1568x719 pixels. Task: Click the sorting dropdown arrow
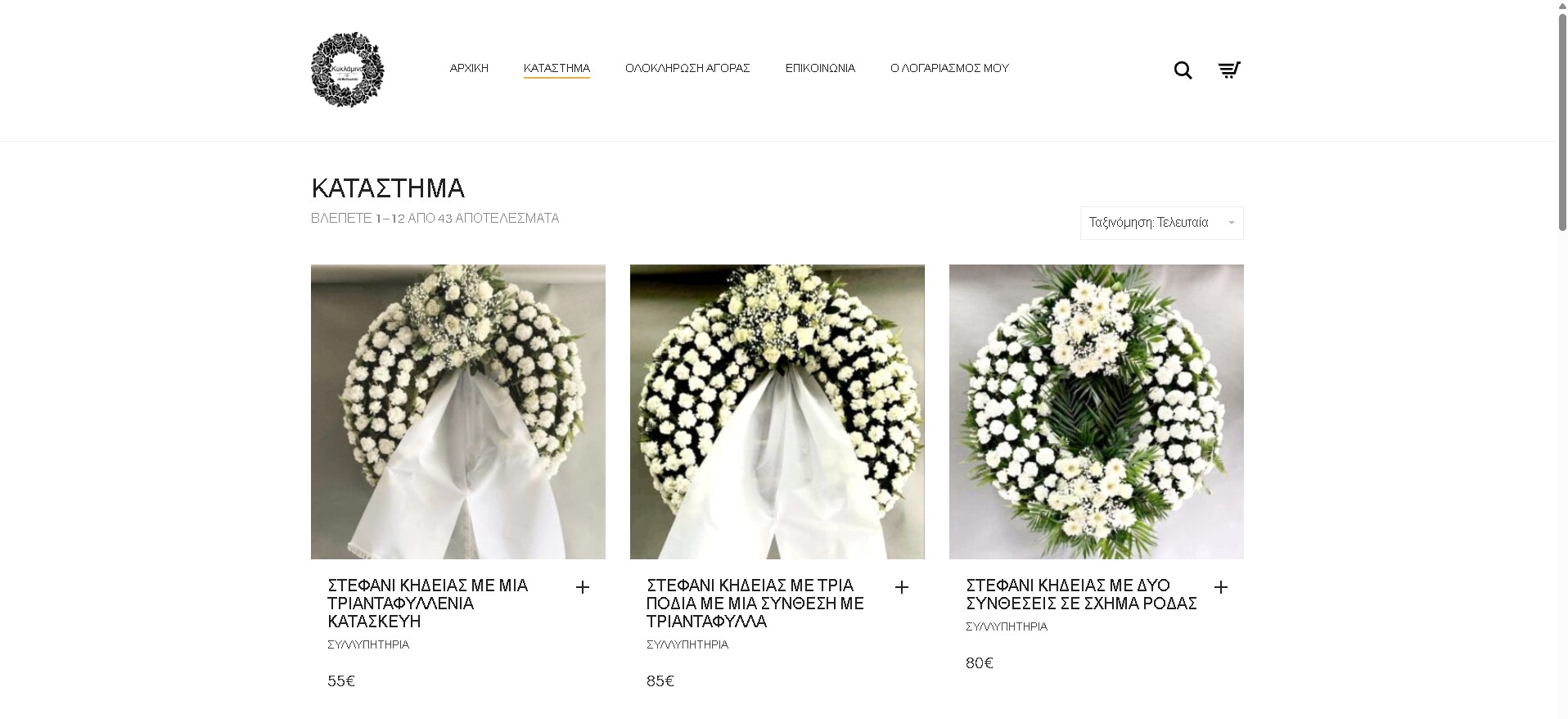click(x=1232, y=223)
